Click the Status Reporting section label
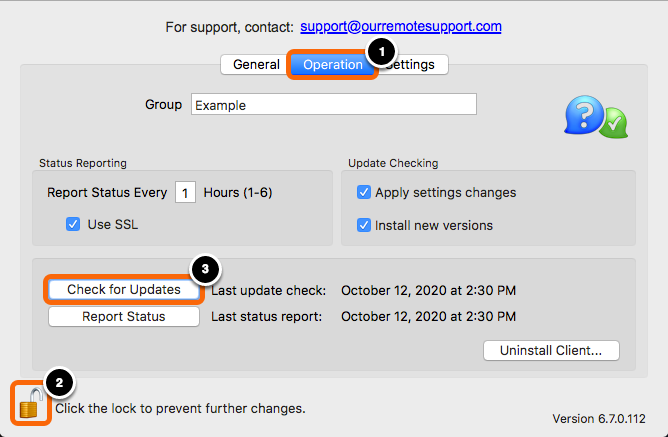The height and width of the screenshot is (437, 668). 83,163
